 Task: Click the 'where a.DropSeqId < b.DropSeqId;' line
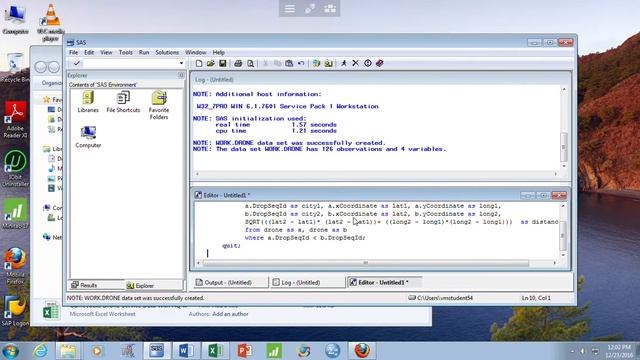pyautogui.click(x=305, y=238)
